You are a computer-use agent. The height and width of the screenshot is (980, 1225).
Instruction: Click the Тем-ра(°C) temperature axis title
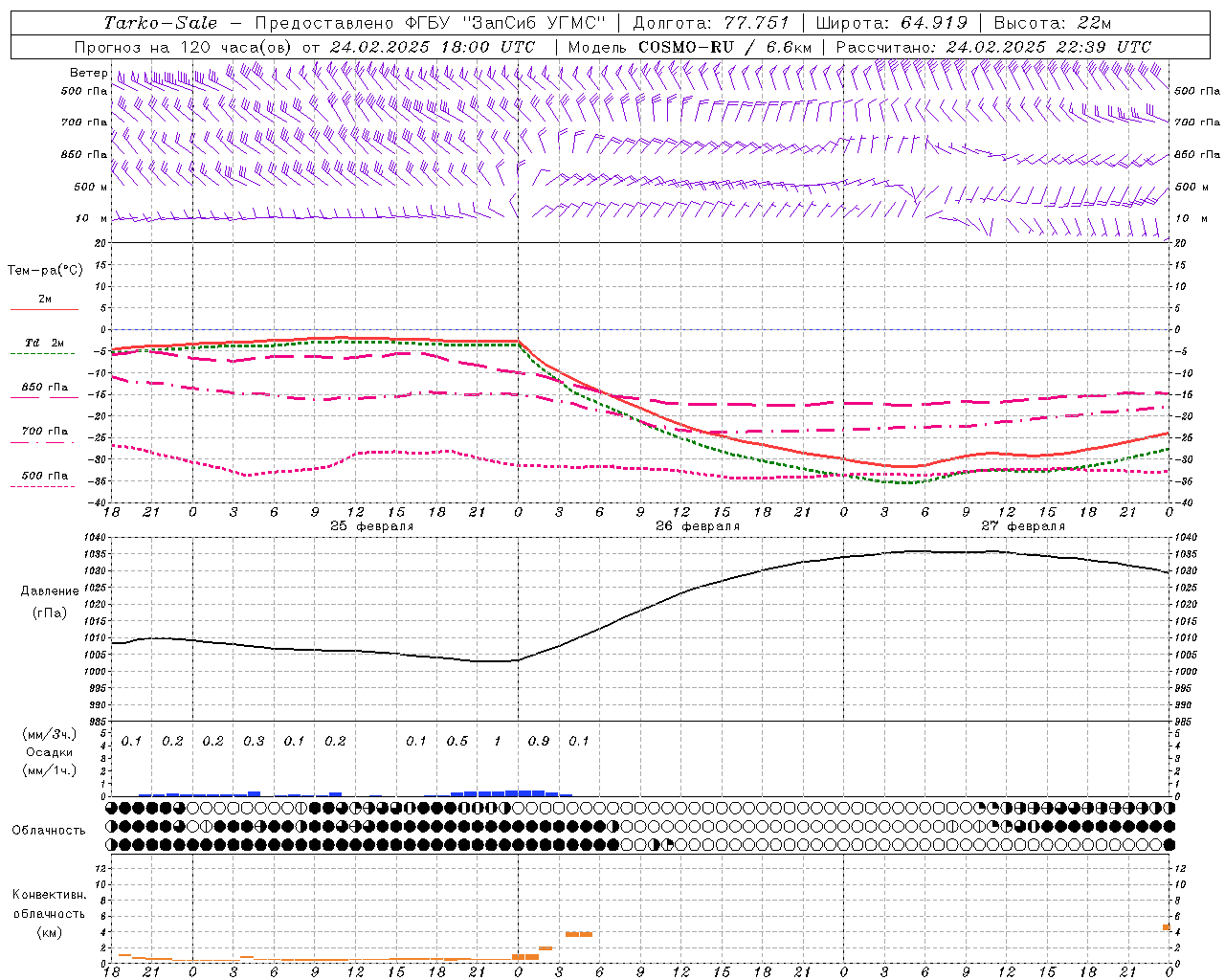click(45, 271)
